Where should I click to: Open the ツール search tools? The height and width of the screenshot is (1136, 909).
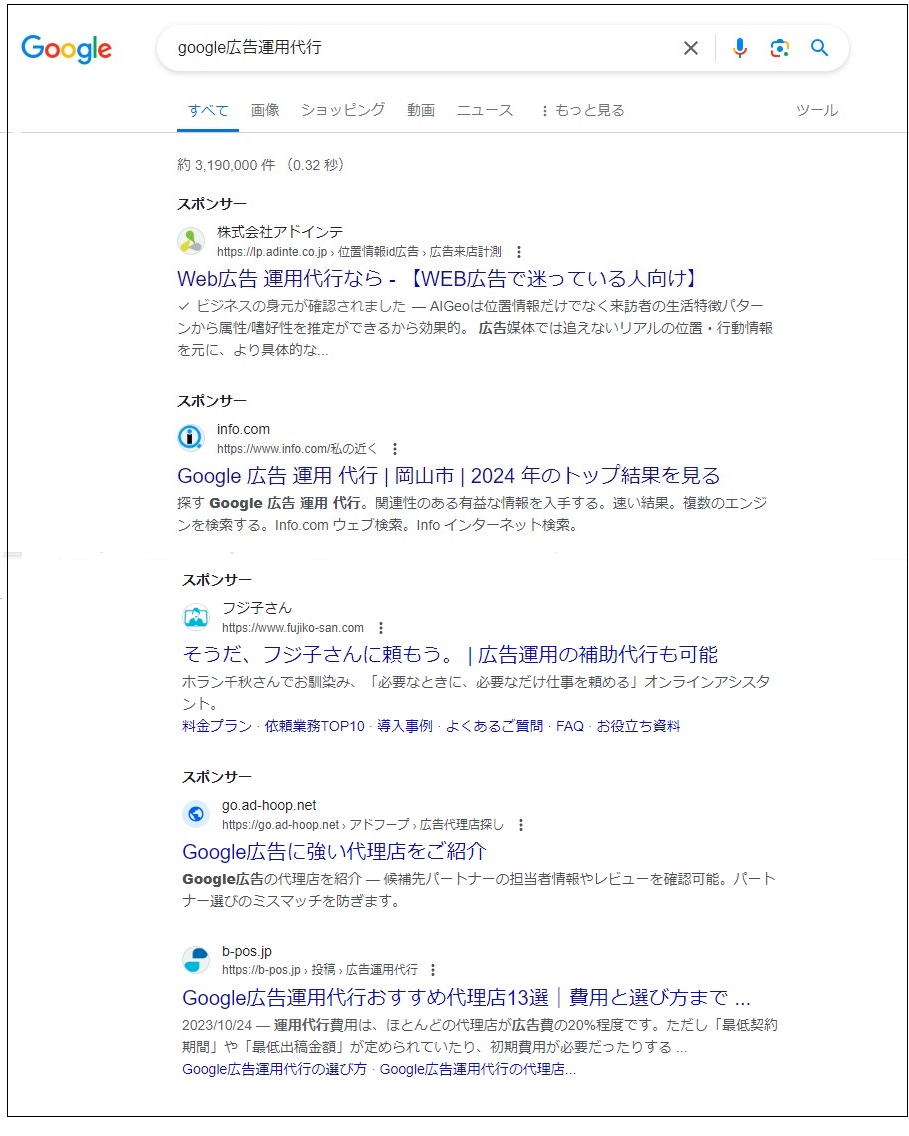click(817, 110)
